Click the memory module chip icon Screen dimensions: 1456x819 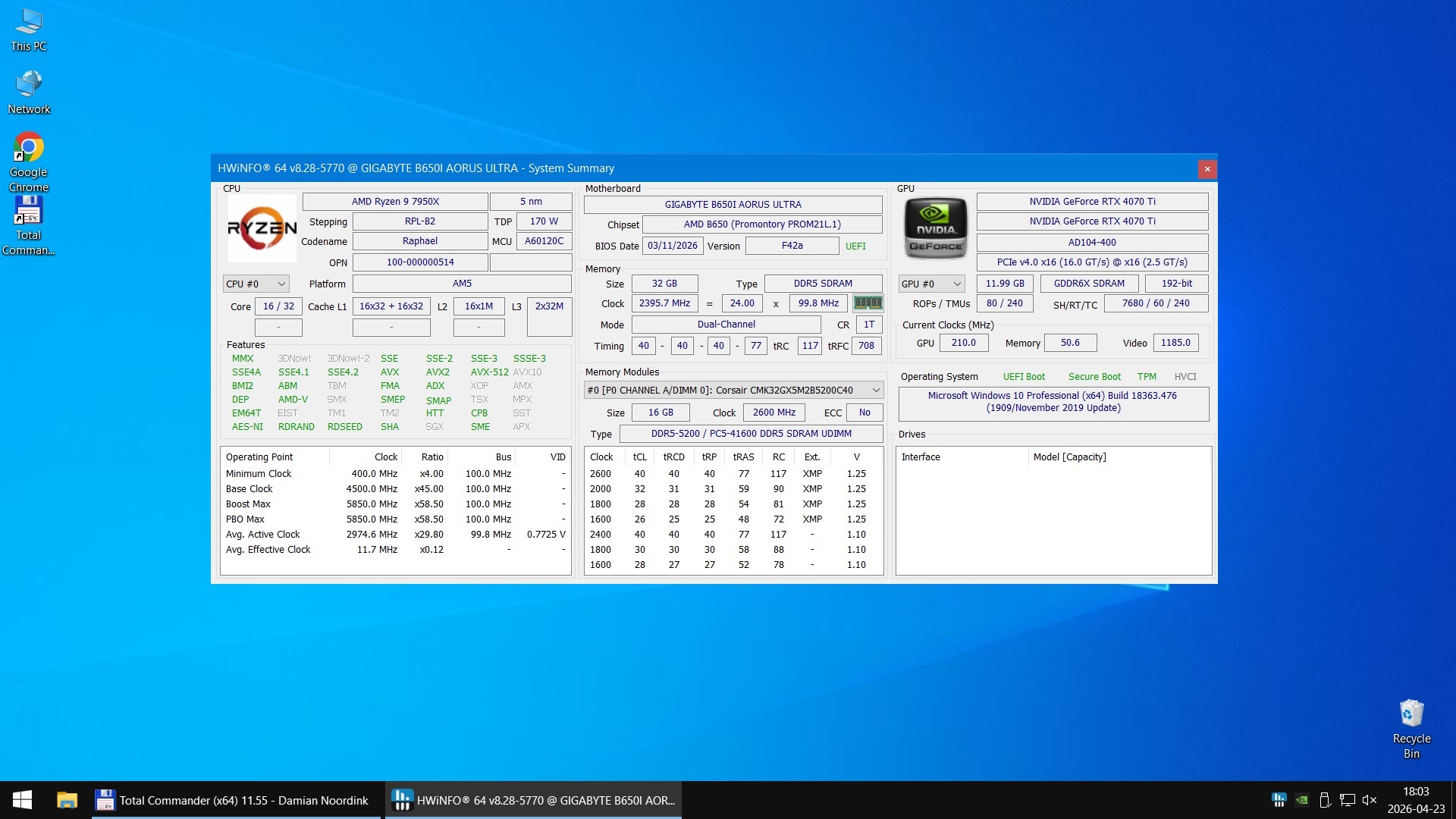868,303
